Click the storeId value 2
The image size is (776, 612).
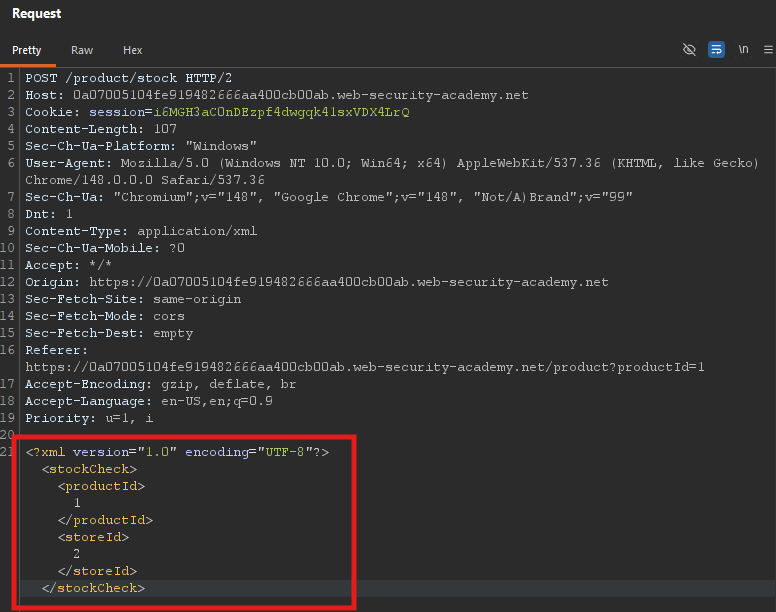tap(77, 554)
